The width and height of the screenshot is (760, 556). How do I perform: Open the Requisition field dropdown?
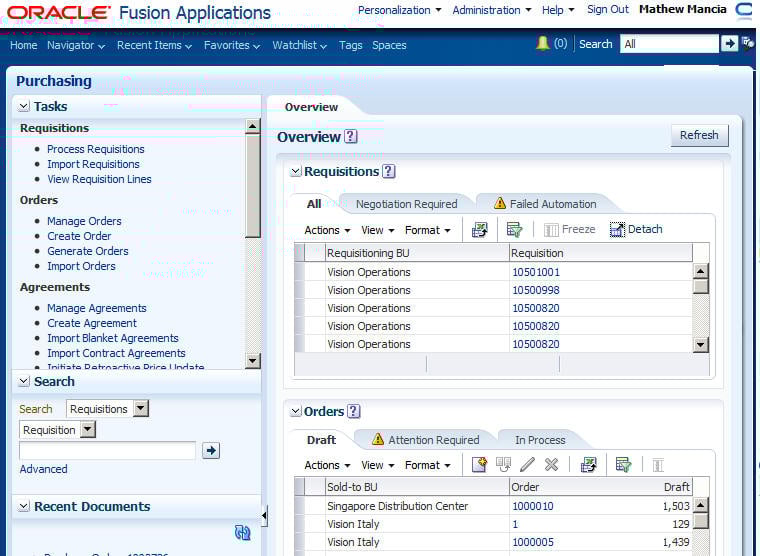pos(88,429)
